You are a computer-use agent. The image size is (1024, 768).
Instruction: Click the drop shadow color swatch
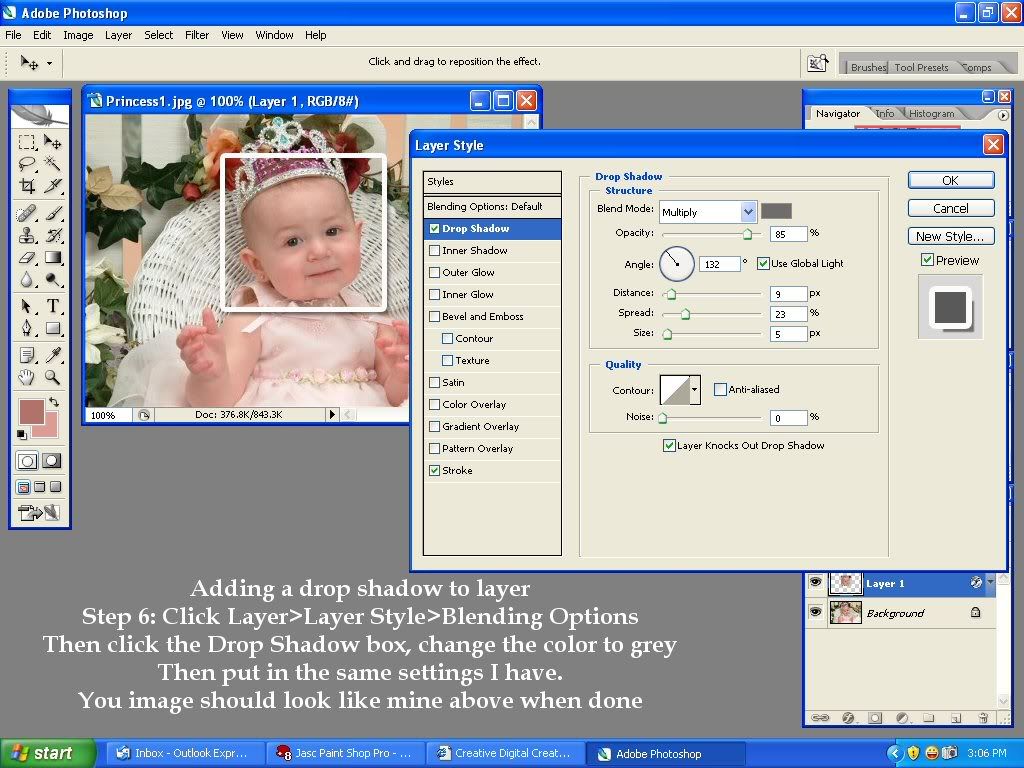coord(776,211)
